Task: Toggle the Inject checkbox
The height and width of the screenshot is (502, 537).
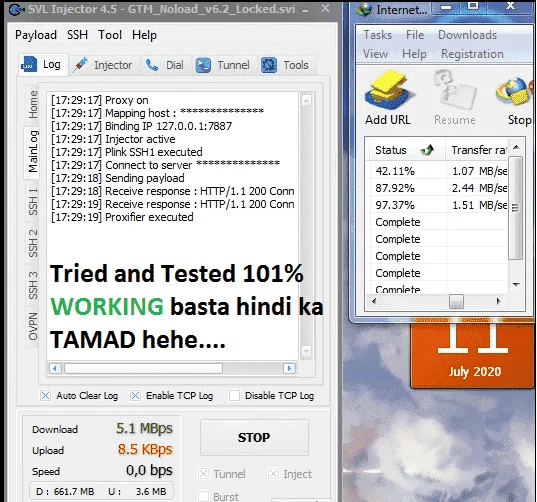Action: 273,474
